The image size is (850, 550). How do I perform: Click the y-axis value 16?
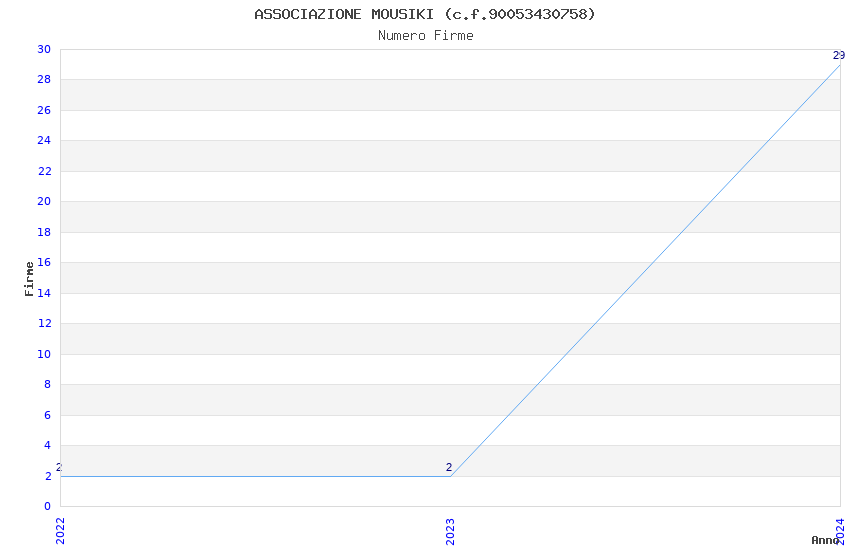(x=44, y=262)
